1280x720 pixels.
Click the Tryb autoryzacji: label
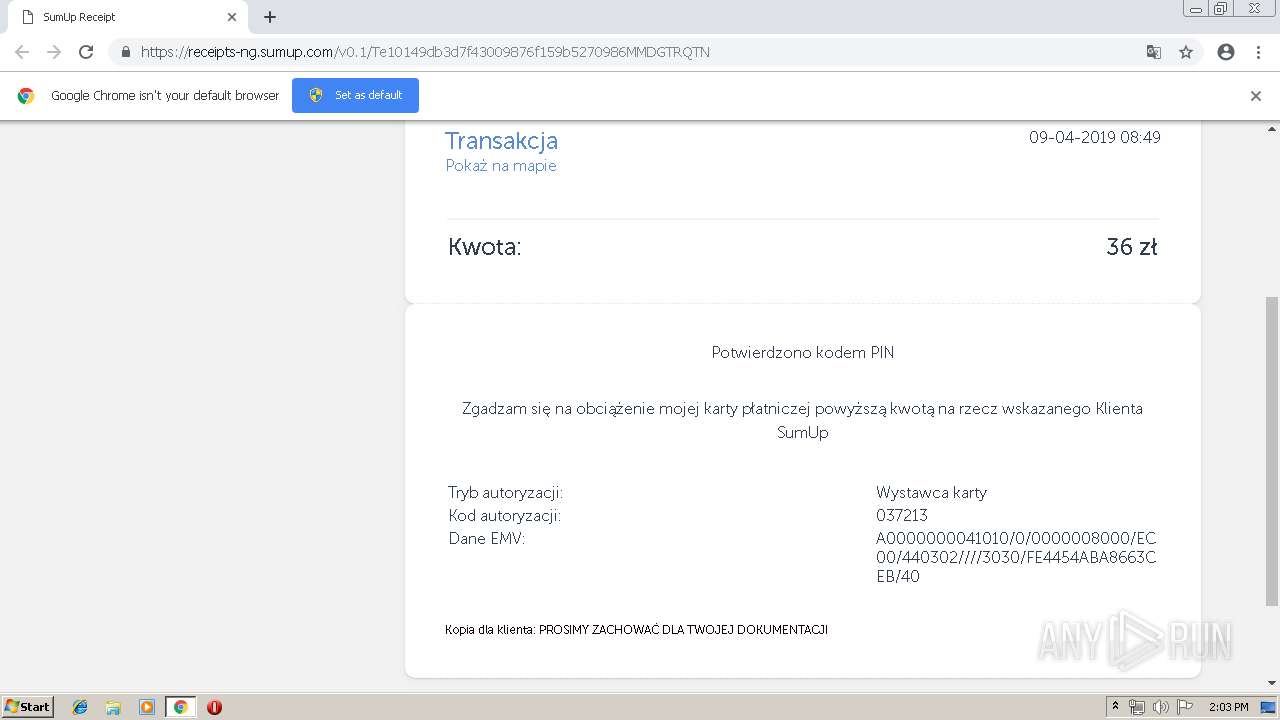[x=506, y=493]
